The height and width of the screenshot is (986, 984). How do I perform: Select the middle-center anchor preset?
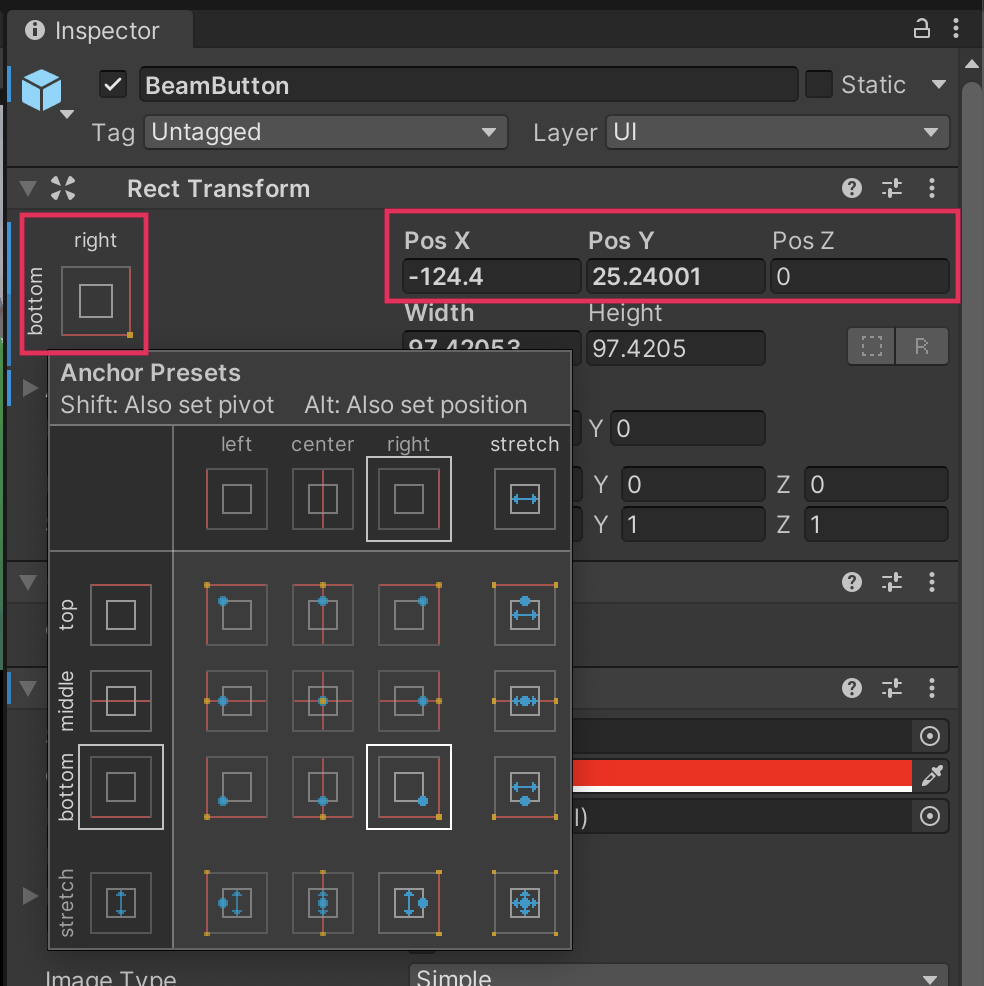(x=322, y=701)
